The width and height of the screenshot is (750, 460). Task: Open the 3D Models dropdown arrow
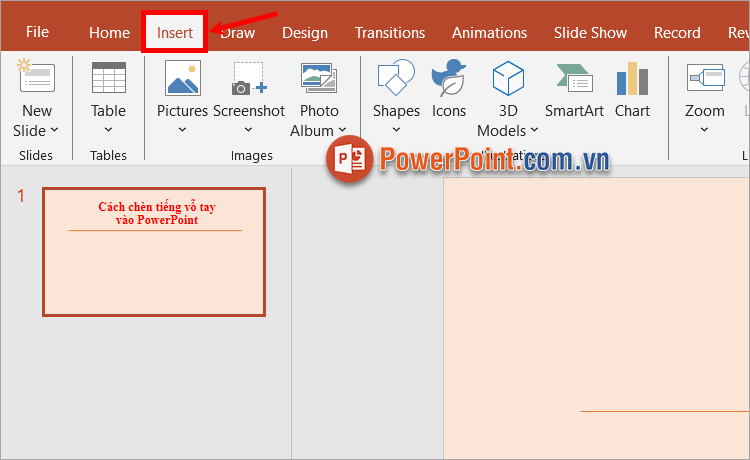(534, 130)
